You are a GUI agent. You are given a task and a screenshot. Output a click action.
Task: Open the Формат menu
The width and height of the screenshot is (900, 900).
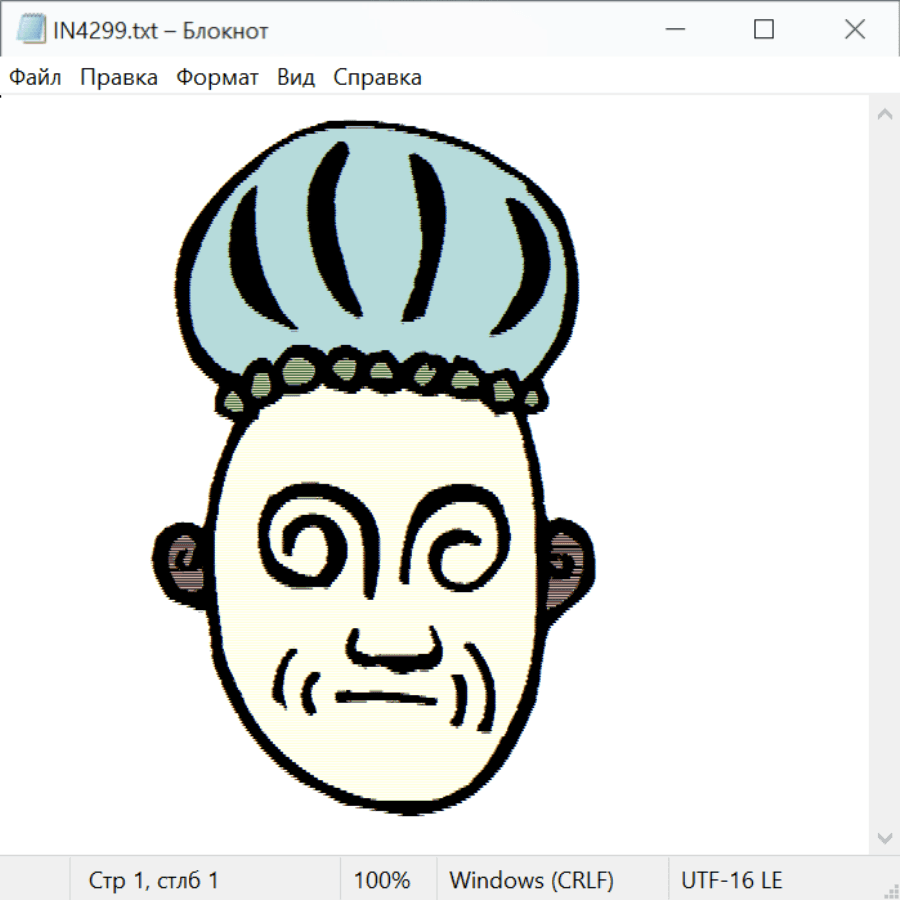(x=217, y=77)
